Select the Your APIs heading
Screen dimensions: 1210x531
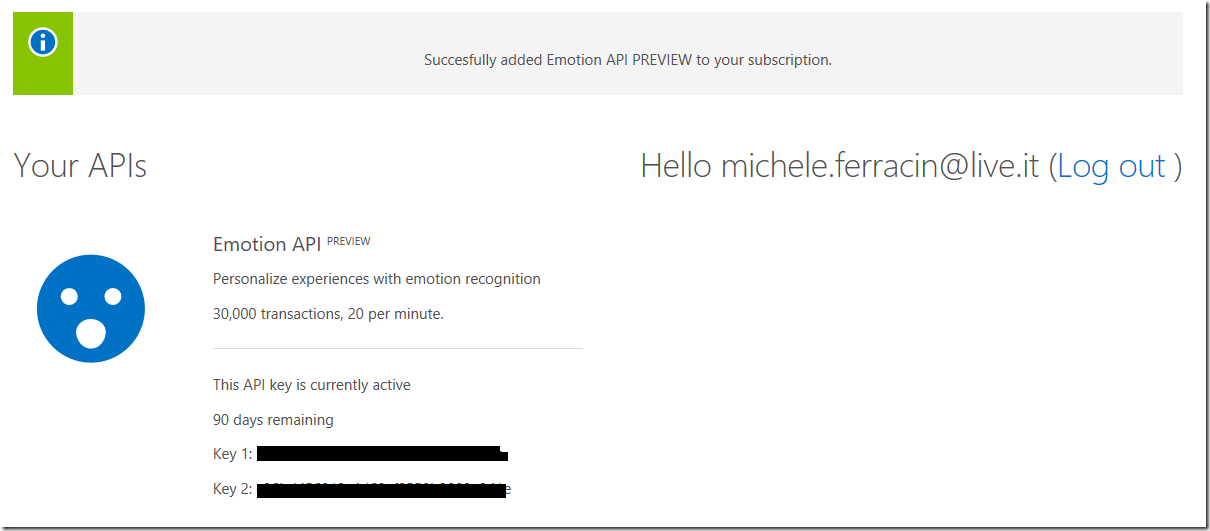[x=80, y=166]
